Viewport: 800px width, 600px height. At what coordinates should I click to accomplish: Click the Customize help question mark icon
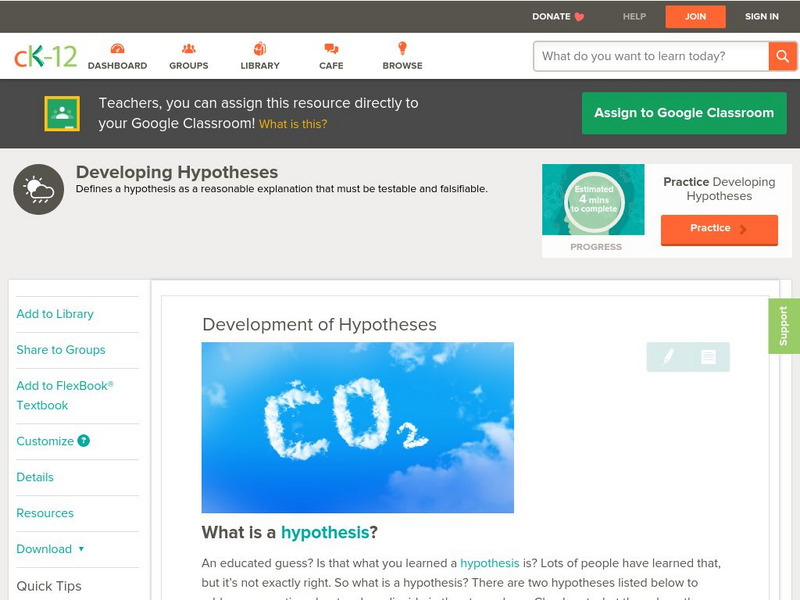click(x=84, y=441)
